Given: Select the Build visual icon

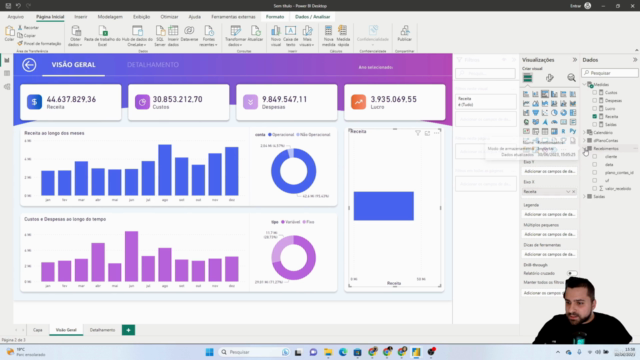Looking at the screenshot, I should [528, 78].
